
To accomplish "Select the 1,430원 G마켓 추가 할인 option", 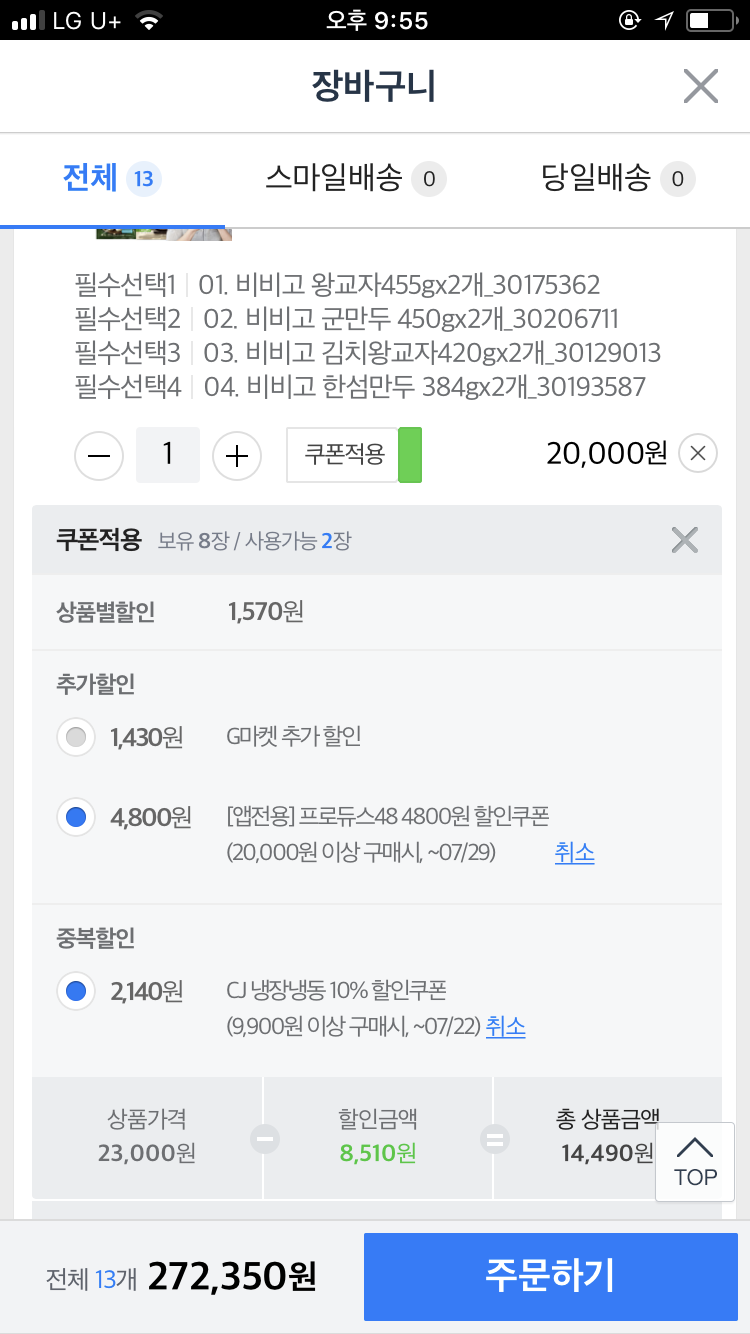I will [76, 738].
